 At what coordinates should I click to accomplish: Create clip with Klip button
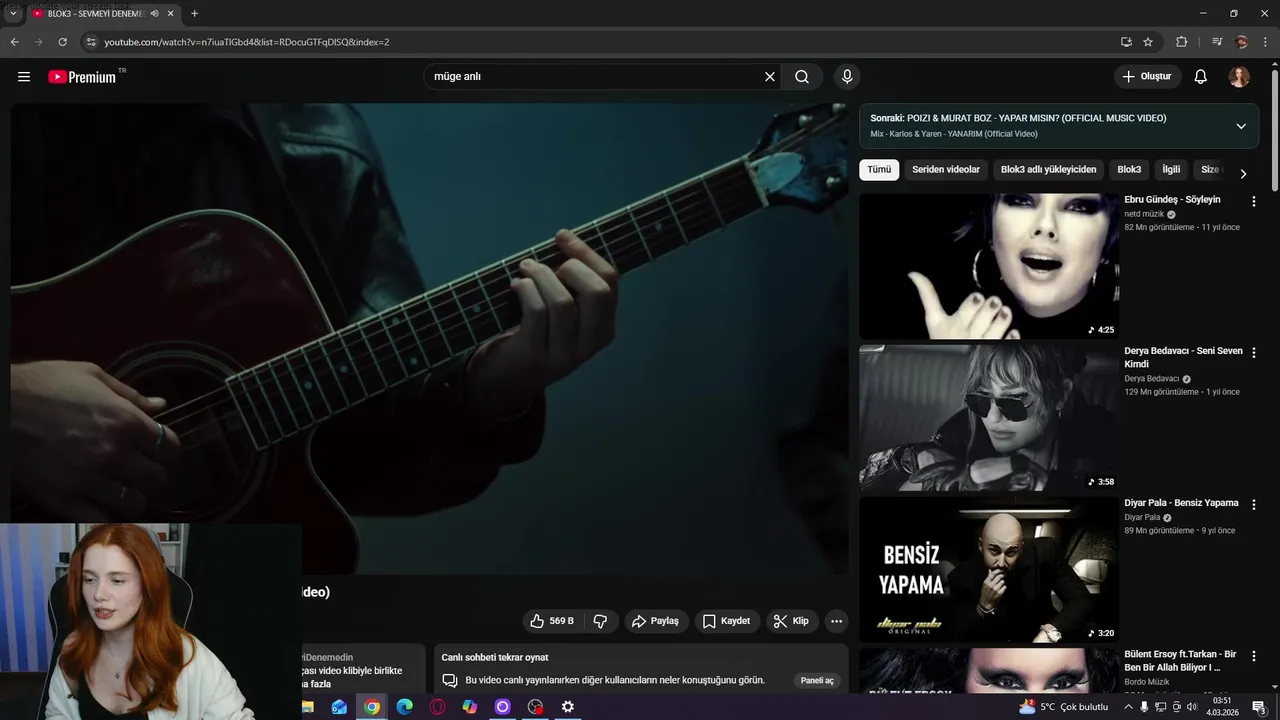(791, 621)
